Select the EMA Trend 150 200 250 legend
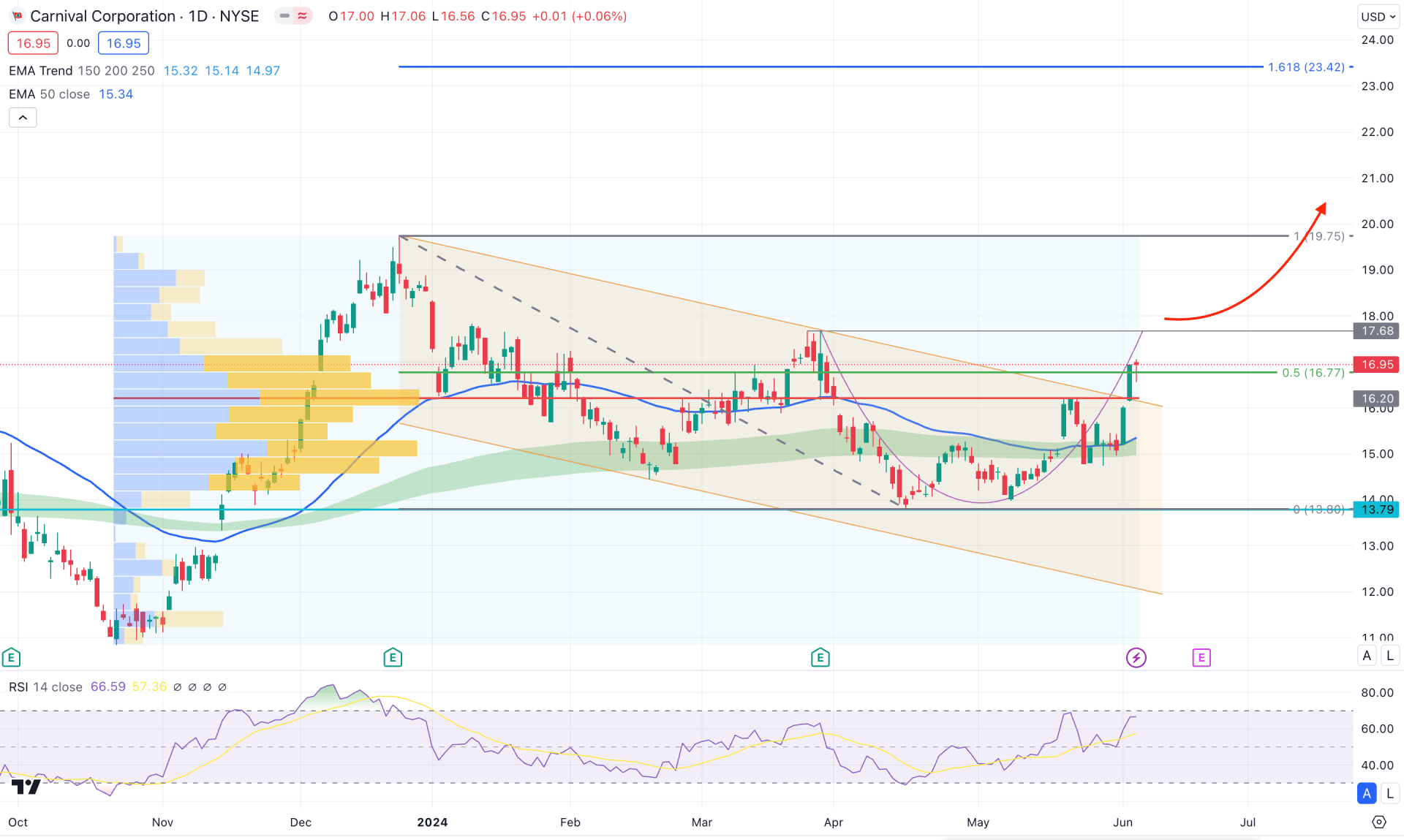 [x=82, y=71]
